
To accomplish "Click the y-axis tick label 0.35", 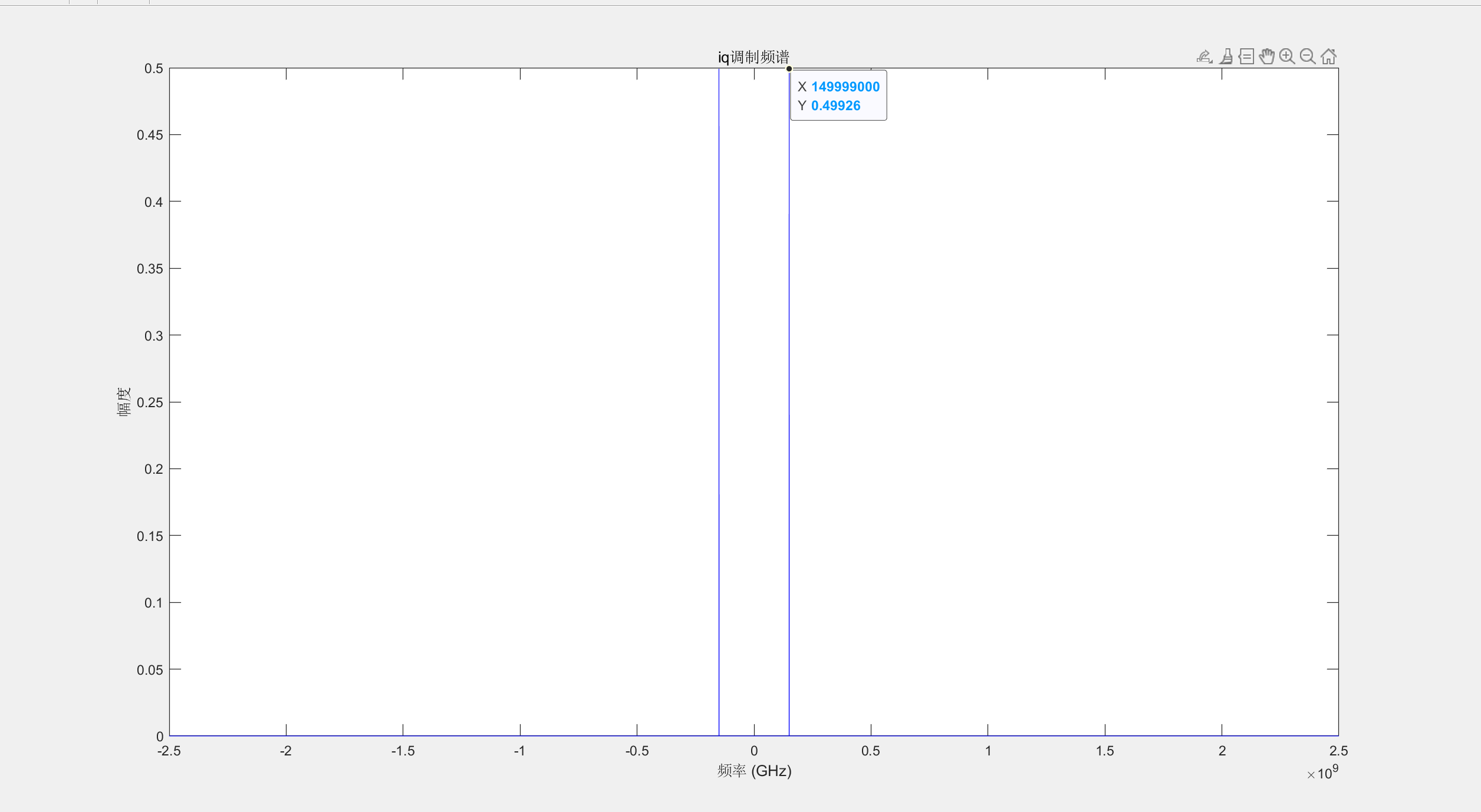I will click(150, 269).
